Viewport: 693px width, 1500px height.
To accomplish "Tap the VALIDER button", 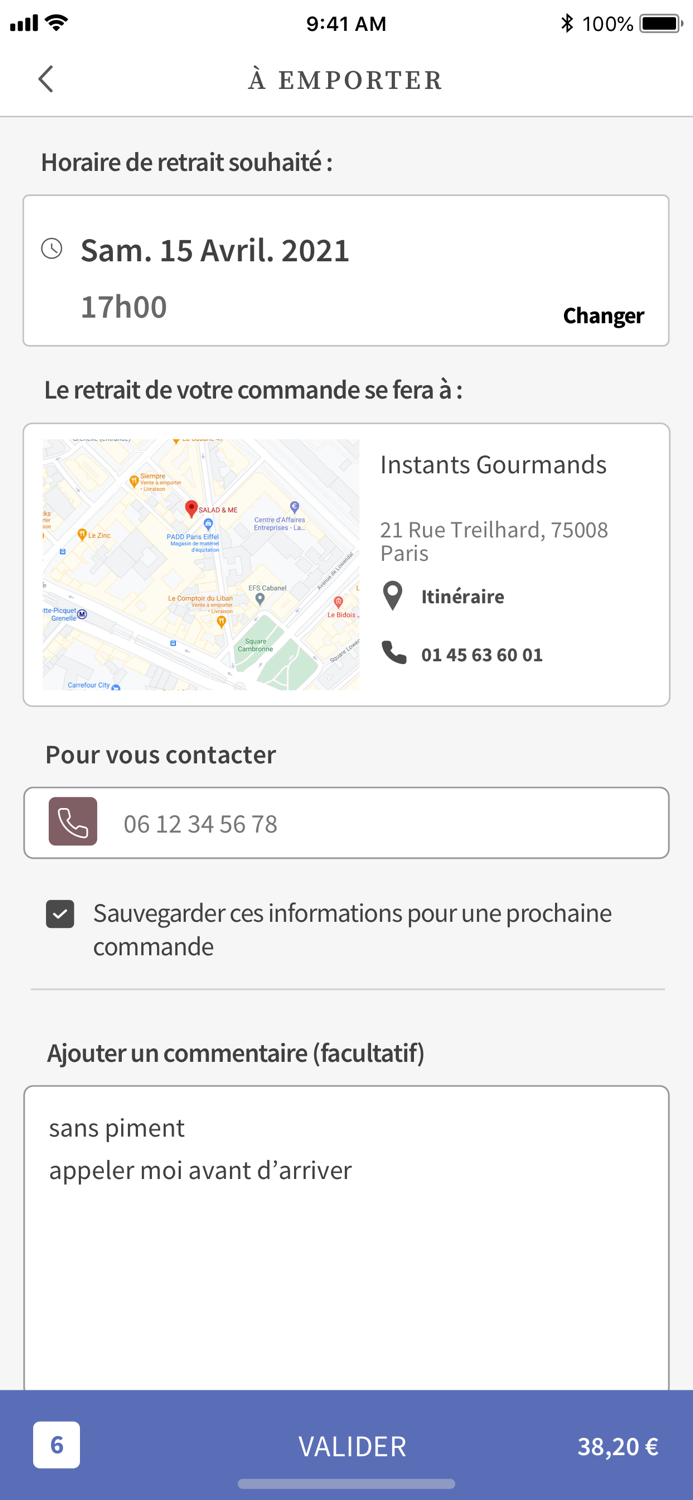I will [x=352, y=1446].
